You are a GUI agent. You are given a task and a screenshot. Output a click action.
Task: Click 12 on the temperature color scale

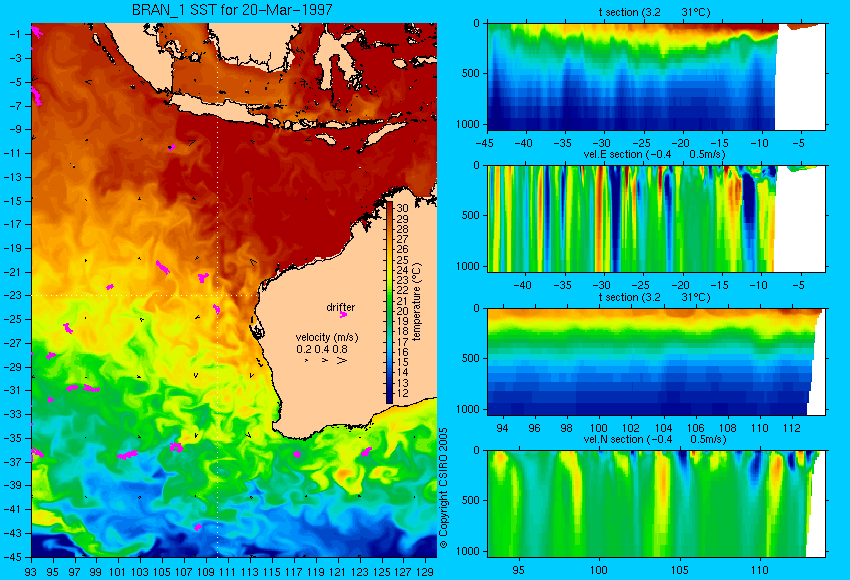[402, 394]
